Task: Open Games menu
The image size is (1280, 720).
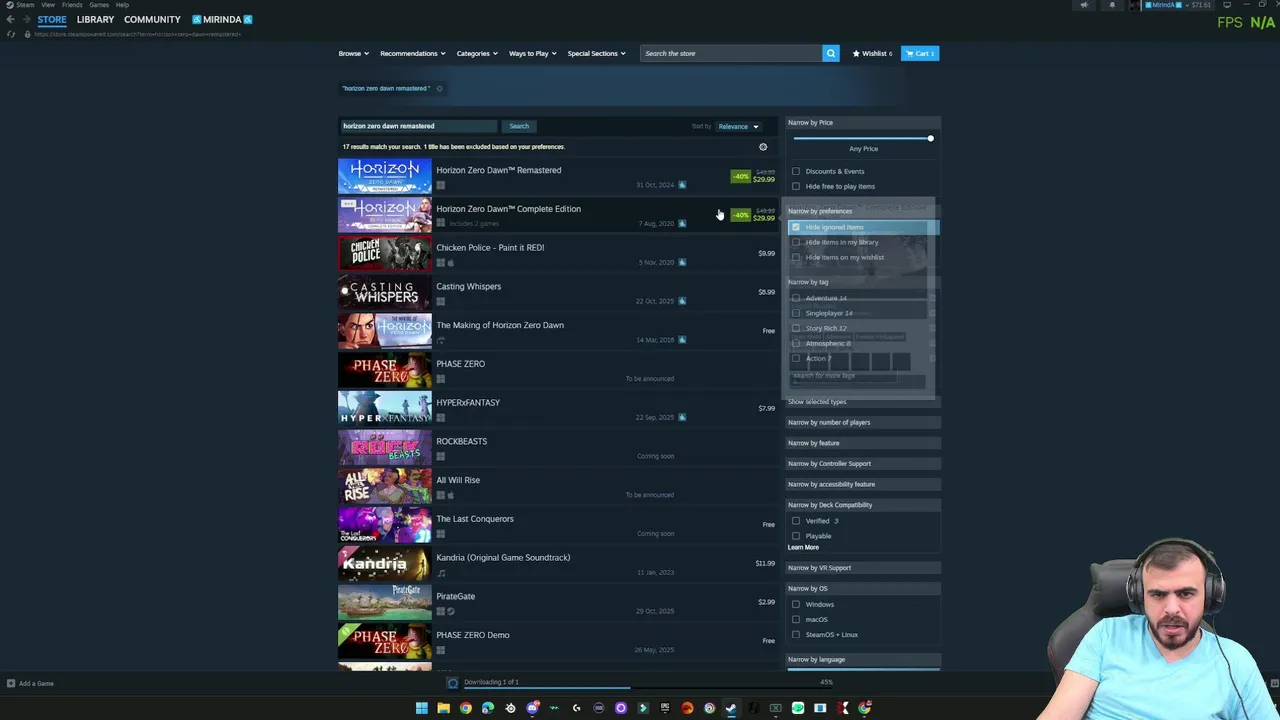Action: point(99,5)
